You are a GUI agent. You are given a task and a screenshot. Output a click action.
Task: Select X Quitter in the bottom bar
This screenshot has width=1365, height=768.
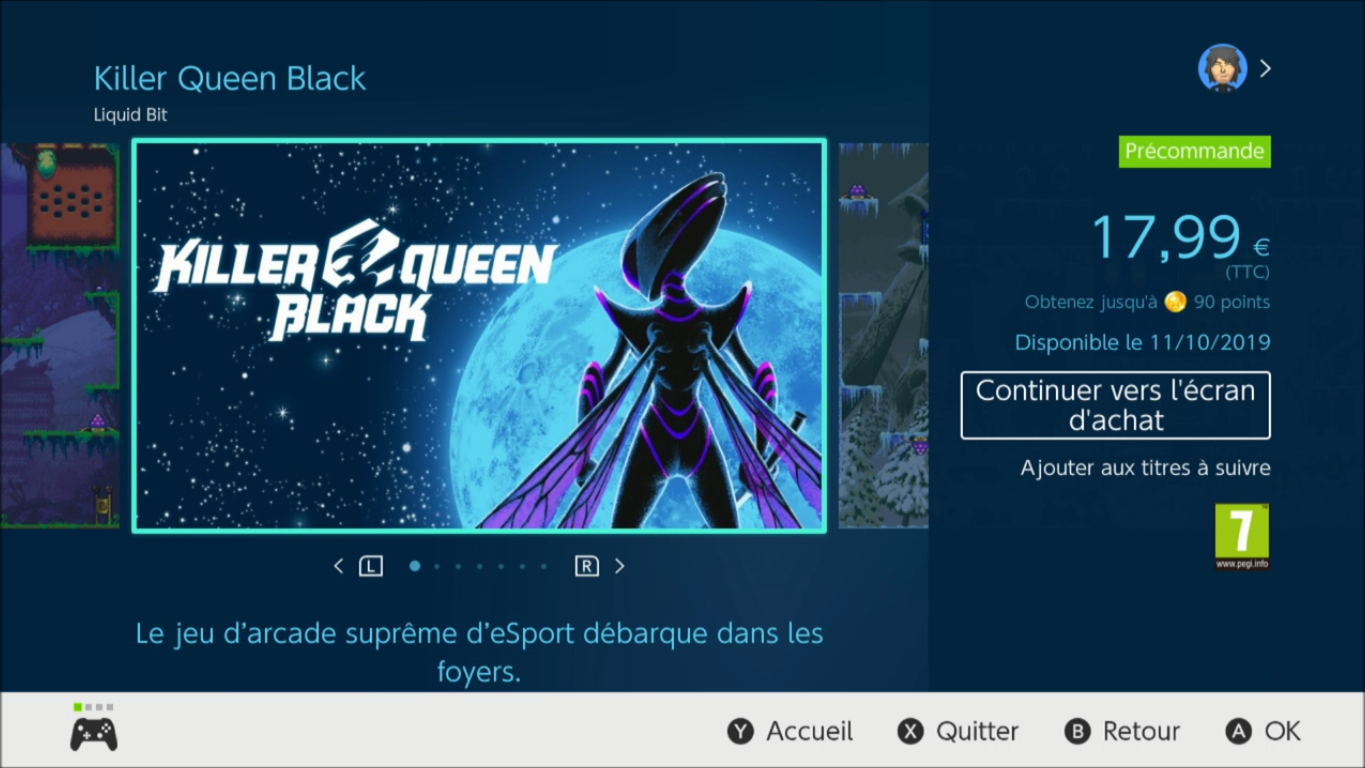pos(958,731)
